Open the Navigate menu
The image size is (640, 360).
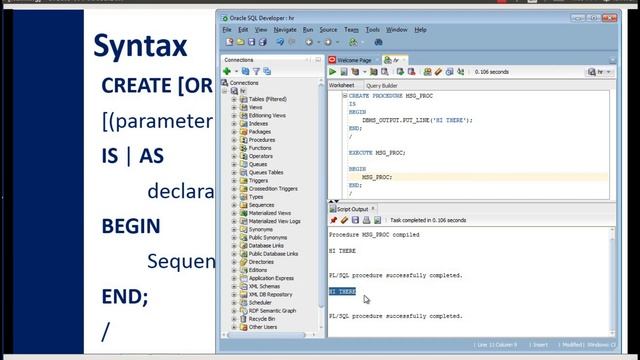285,30
